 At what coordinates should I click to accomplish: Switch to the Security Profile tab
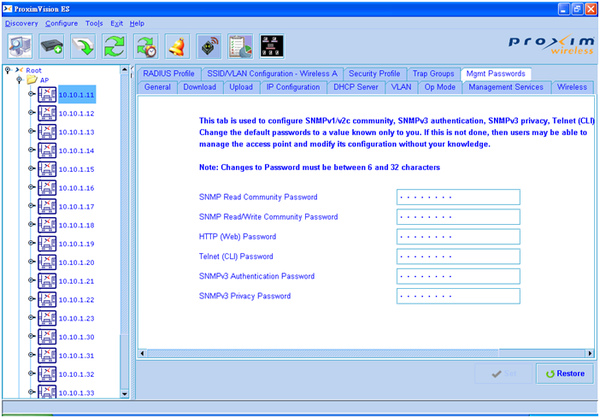click(x=374, y=73)
